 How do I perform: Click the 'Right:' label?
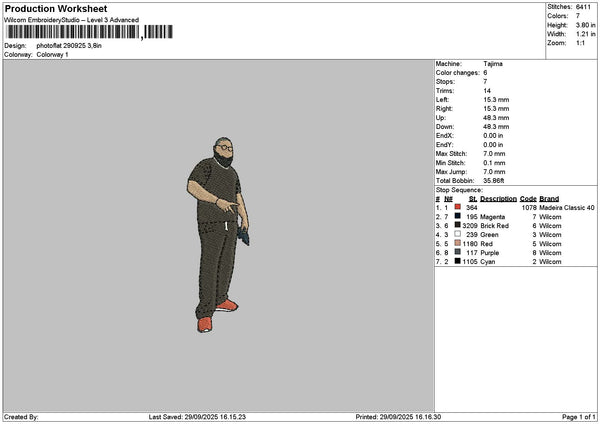coord(444,109)
